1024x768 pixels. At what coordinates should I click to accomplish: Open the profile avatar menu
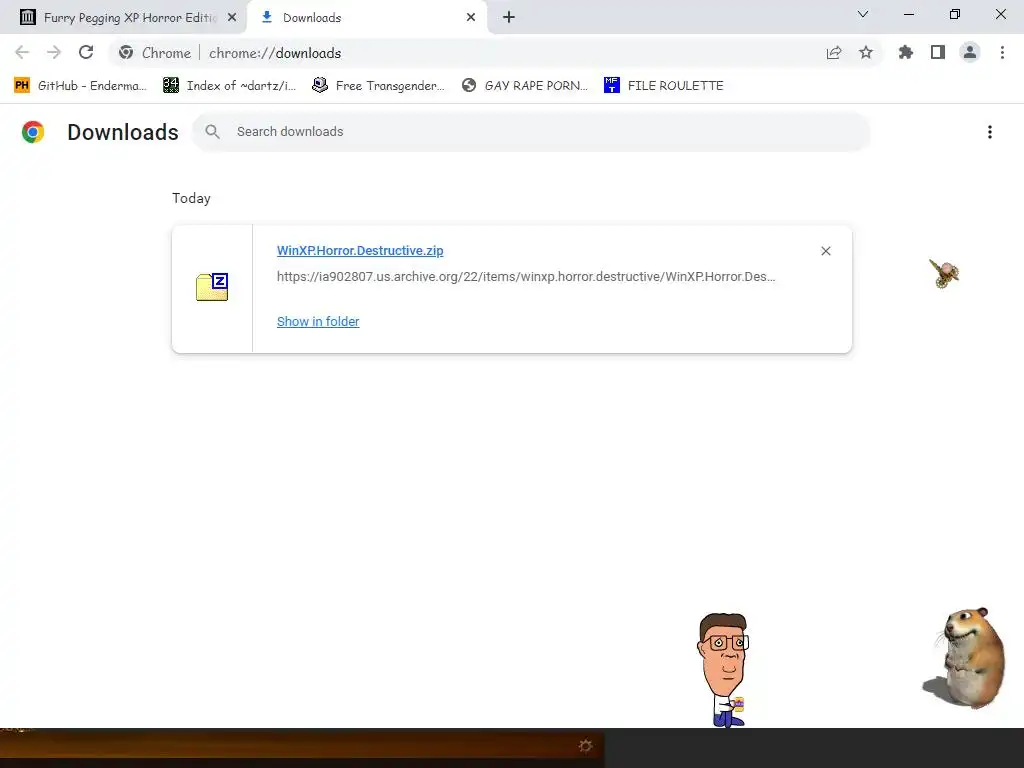click(970, 52)
